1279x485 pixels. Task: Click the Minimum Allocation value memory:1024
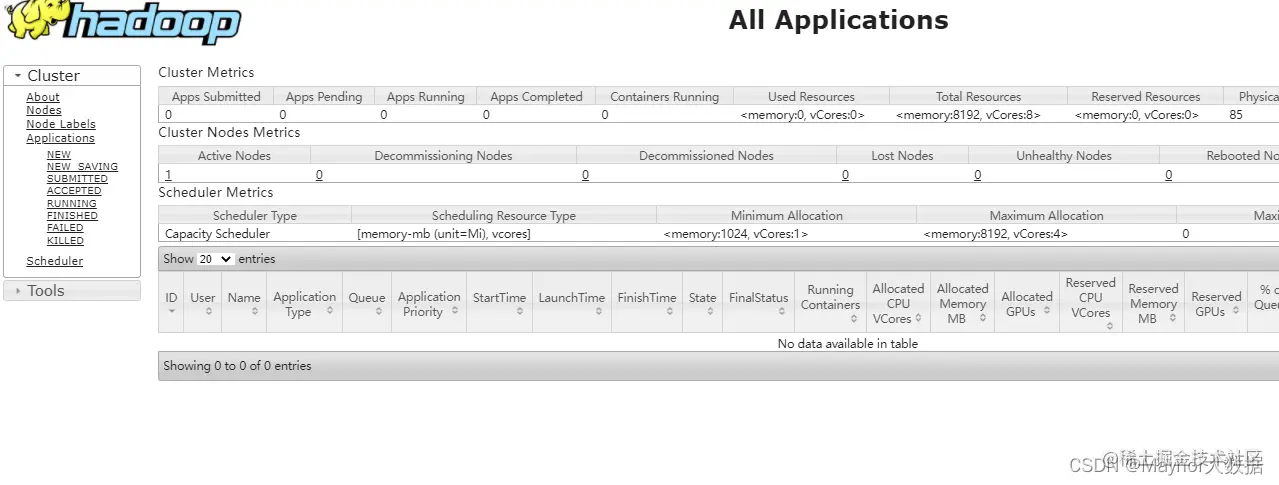[x=736, y=234]
